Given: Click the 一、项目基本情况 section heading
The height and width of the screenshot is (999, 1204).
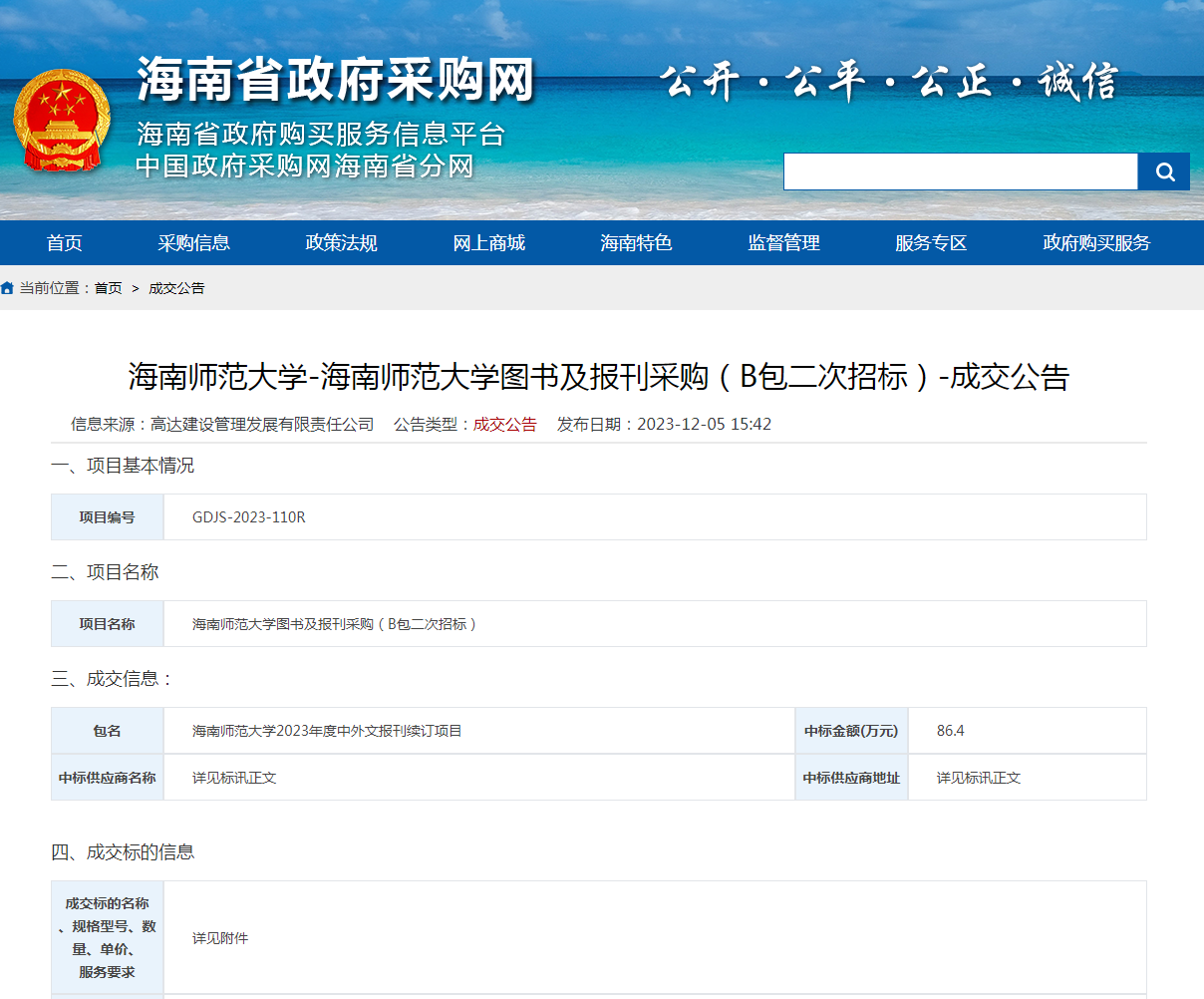Looking at the screenshot, I should pyautogui.click(x=123, y=466).
